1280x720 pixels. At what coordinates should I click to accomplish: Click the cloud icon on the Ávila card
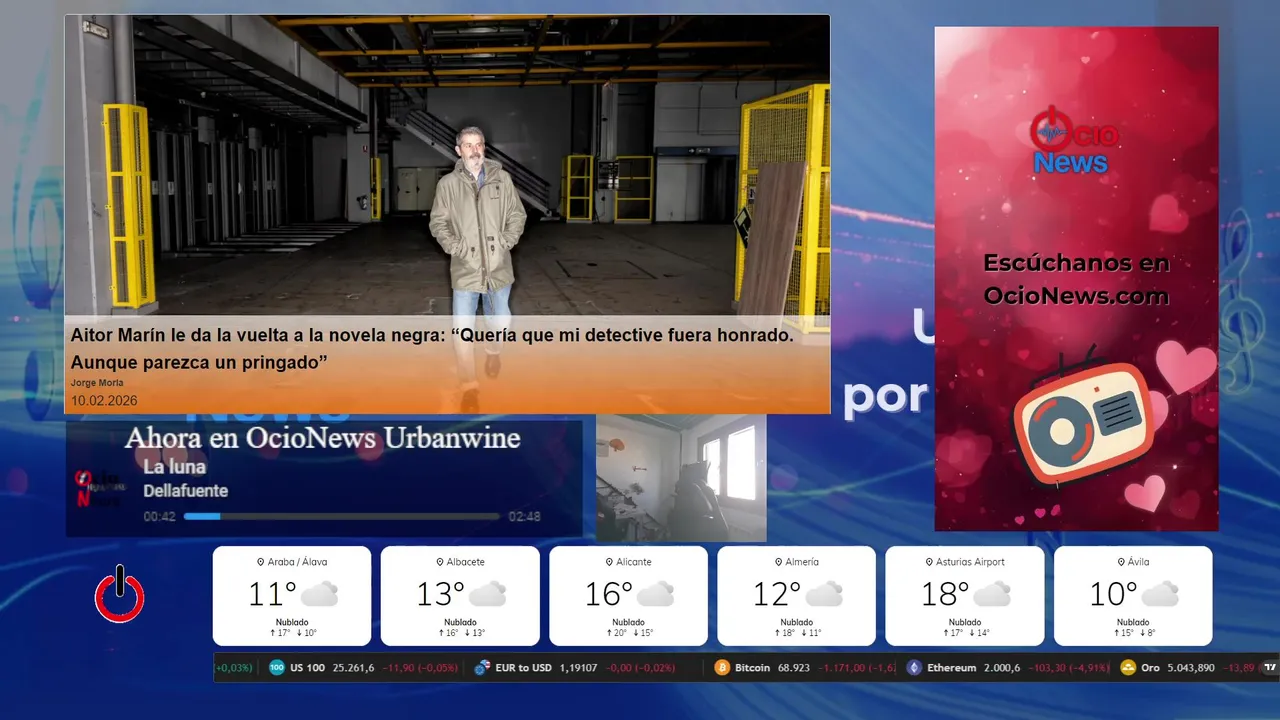(x=1160, y=595)
